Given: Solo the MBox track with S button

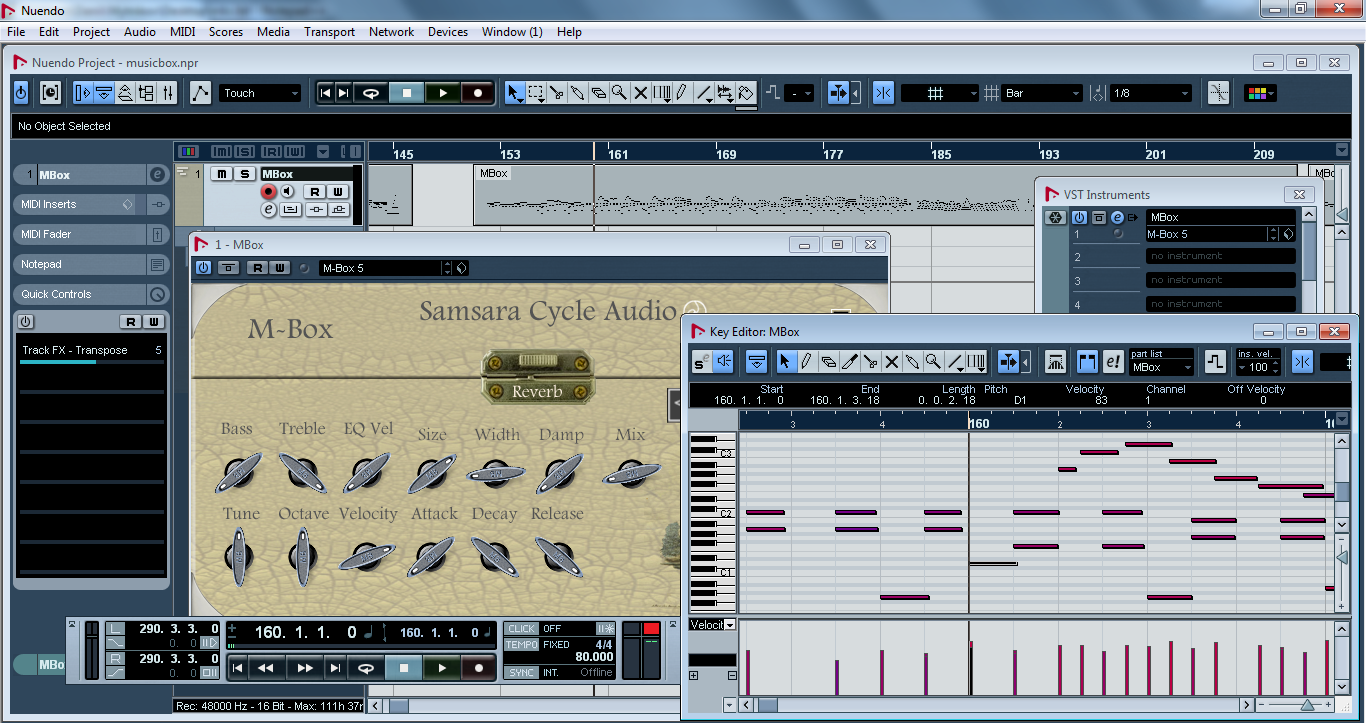Looking at the screenshot, I should pyautogui.click(x=244, y=174).
